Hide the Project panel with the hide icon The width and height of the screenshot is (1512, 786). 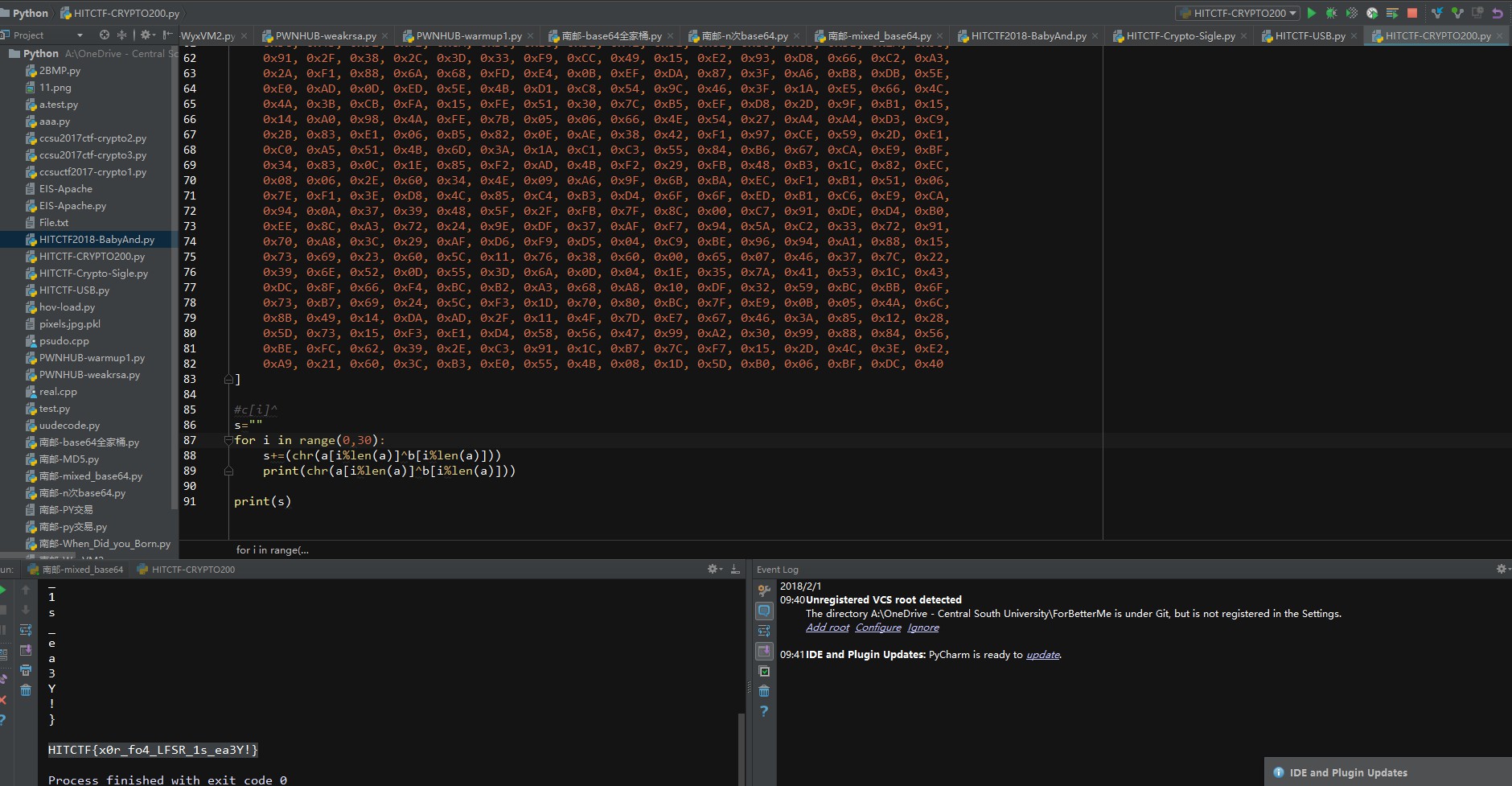167,35
